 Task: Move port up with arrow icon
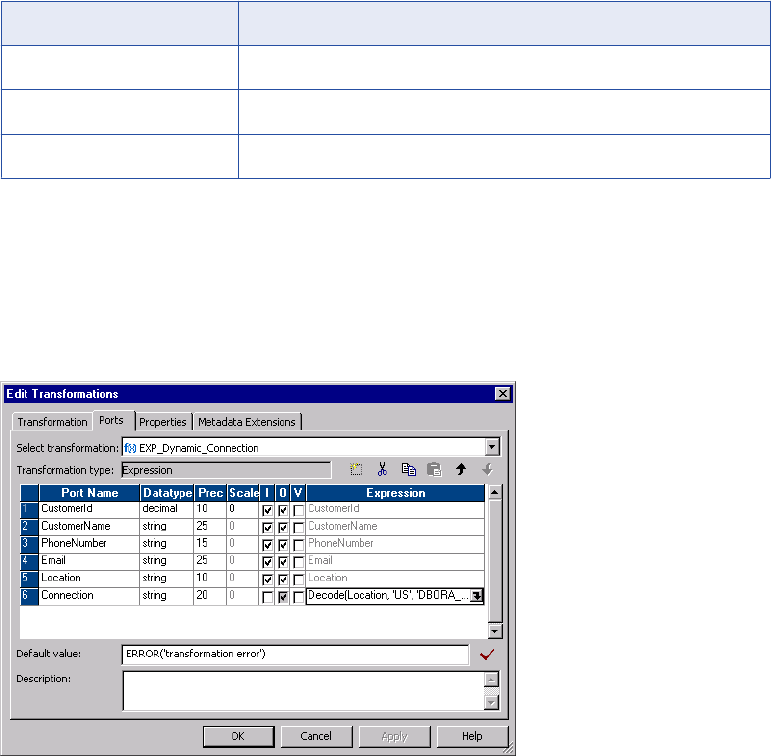point(461,469)
